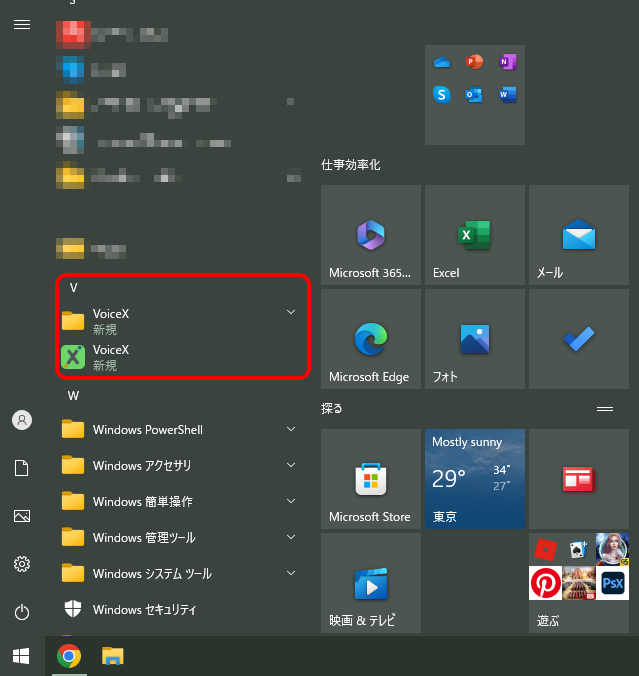
Task: Expand the Windows PowerShell folder
Action: point(291,429)
